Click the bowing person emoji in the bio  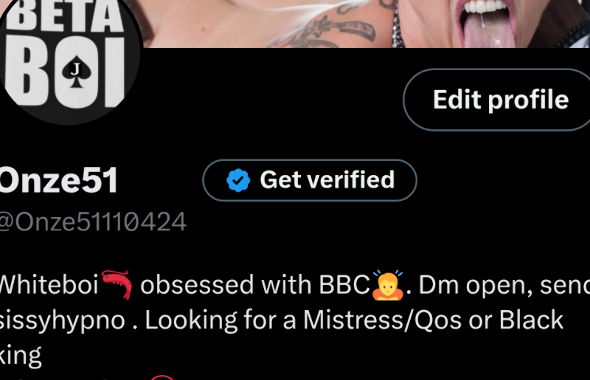tap(388, 285)
